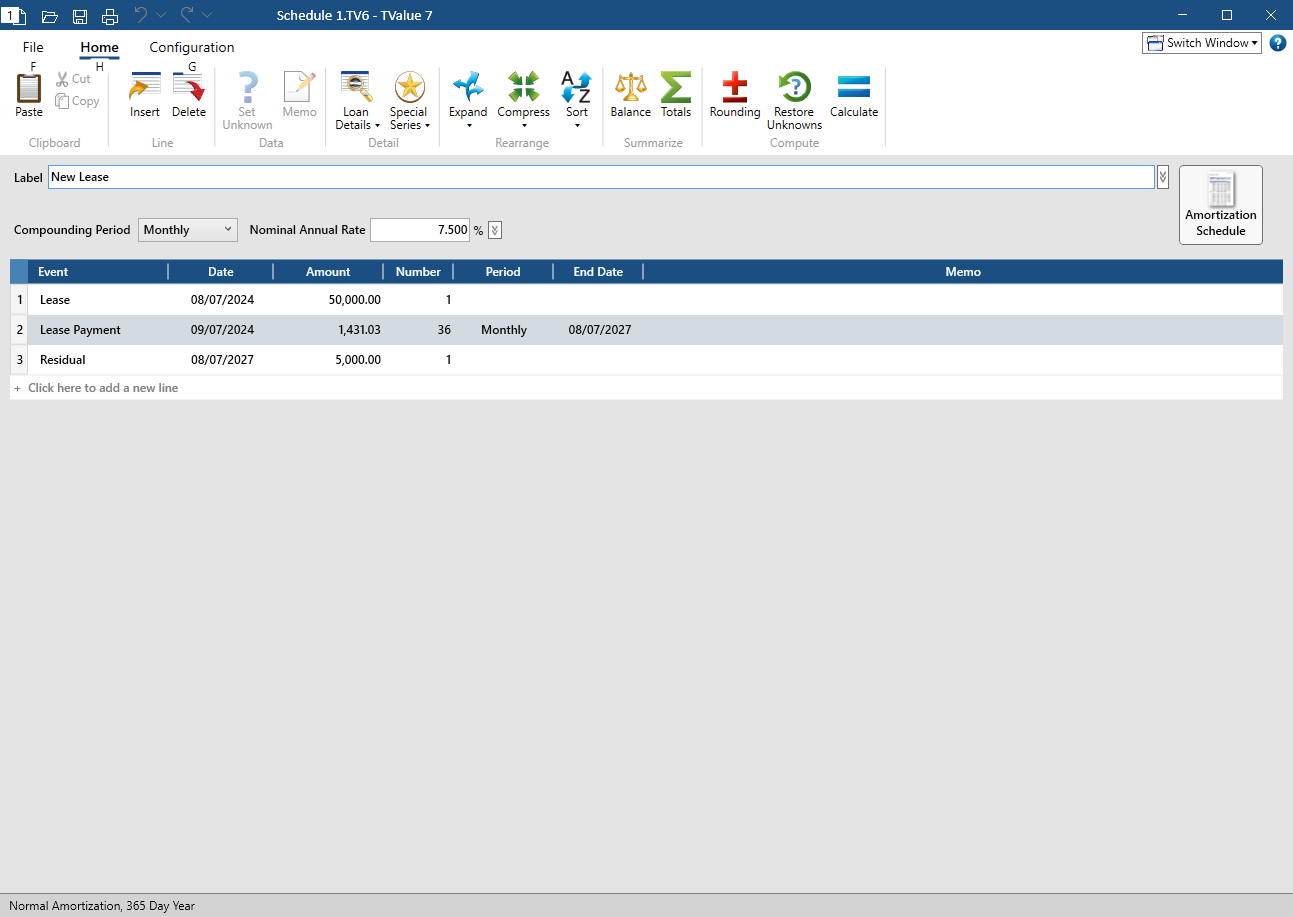The width and height of the screenshot is (1293, 917).
Task: Click the Calculate button
Action: coord(854,95)
